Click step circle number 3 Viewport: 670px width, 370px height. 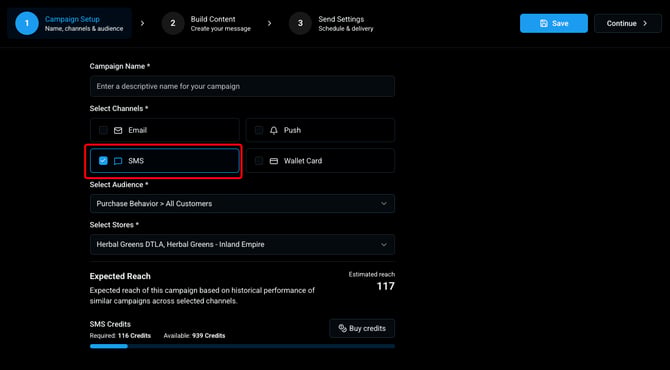tap(300, 23)
